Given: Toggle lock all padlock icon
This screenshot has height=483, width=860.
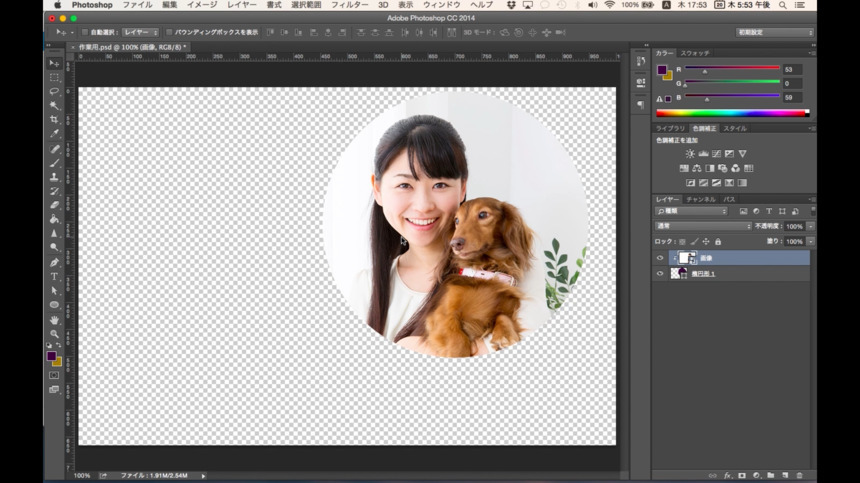Looking at the screenshot, I should pyautogui.click(x=718, y=242).
